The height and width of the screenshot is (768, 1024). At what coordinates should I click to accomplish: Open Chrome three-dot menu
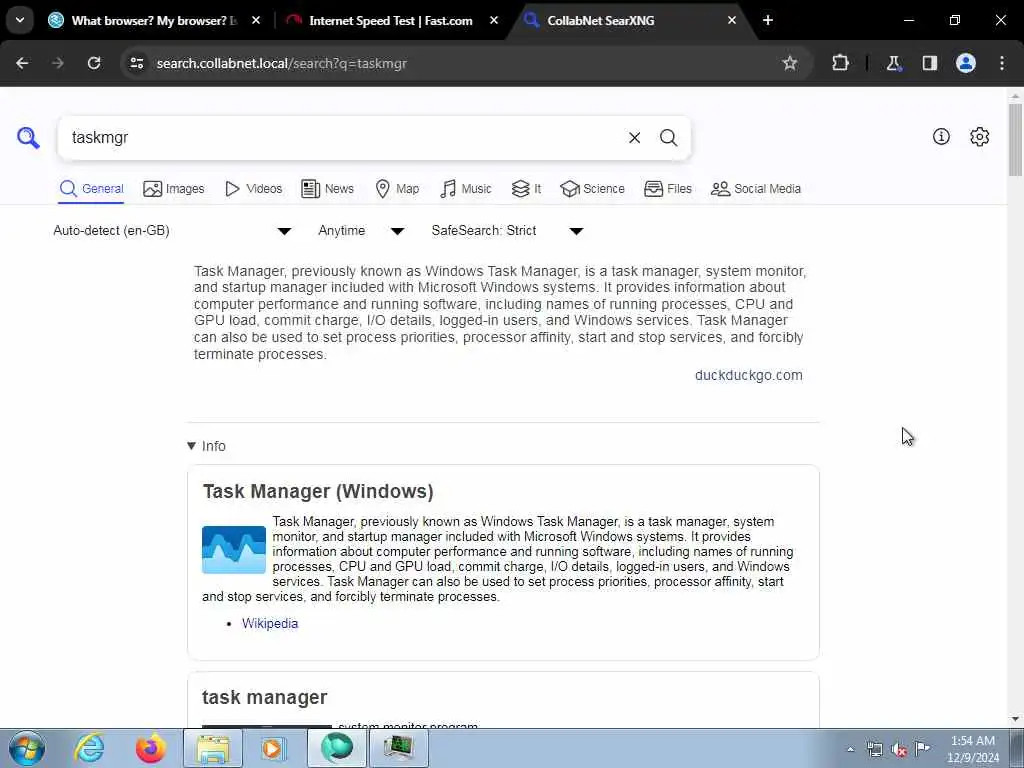click(1002, 63)
